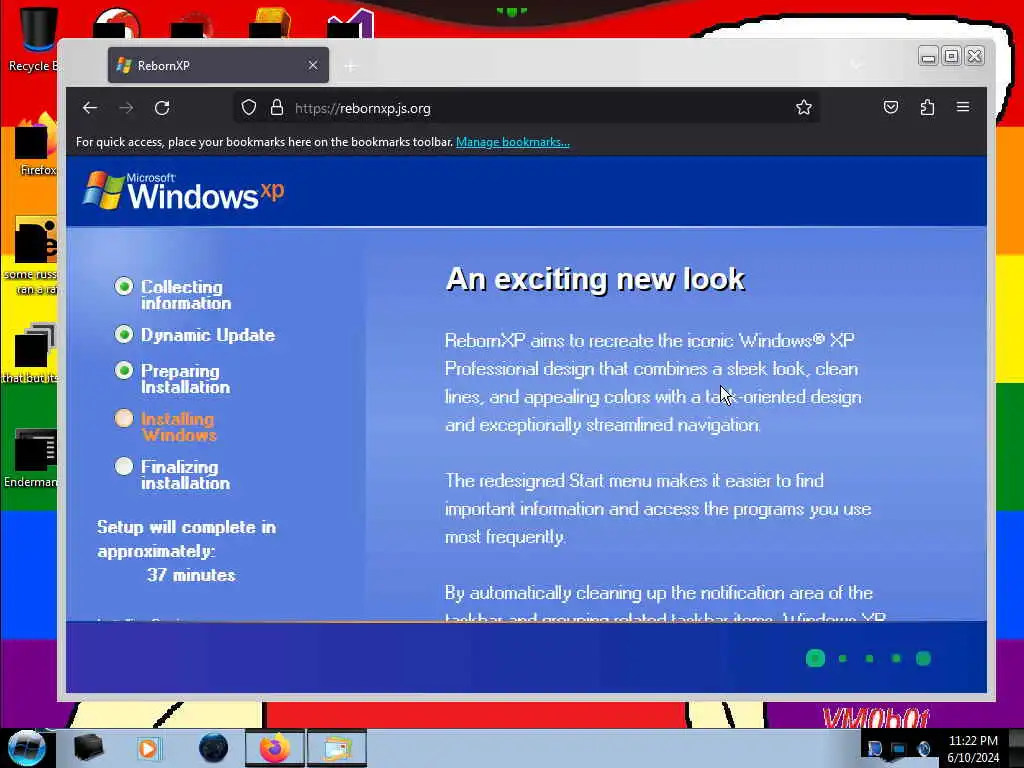1024x768 pixels.
Task: Click the green bullet beside Preparing installation
Action: (123, 370)
